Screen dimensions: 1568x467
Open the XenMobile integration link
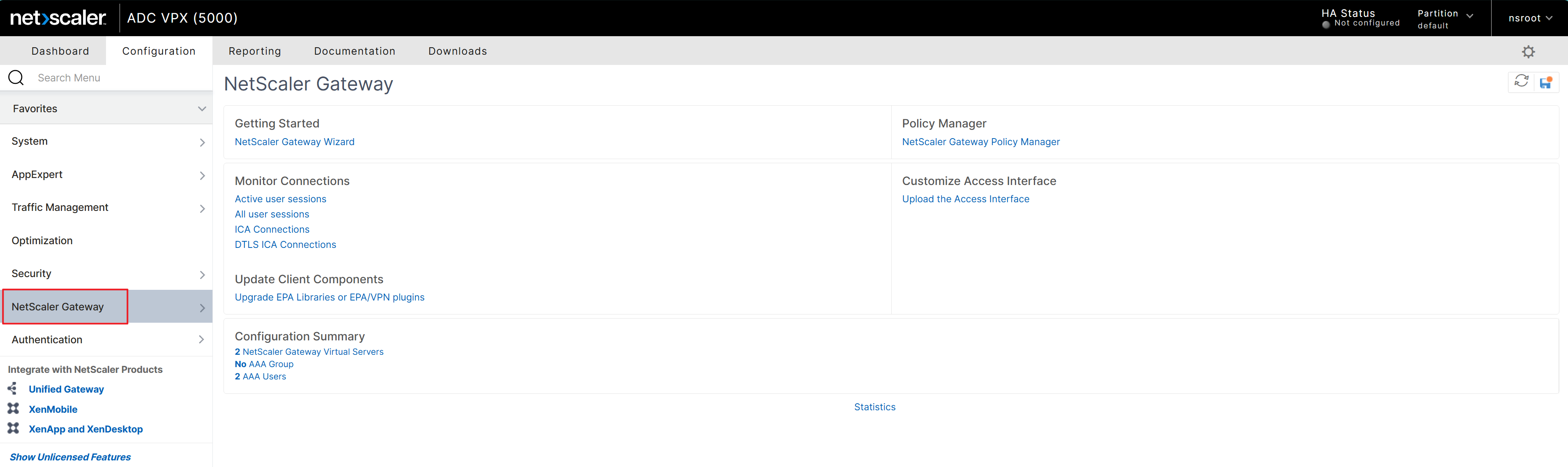[x=53, y=409]
